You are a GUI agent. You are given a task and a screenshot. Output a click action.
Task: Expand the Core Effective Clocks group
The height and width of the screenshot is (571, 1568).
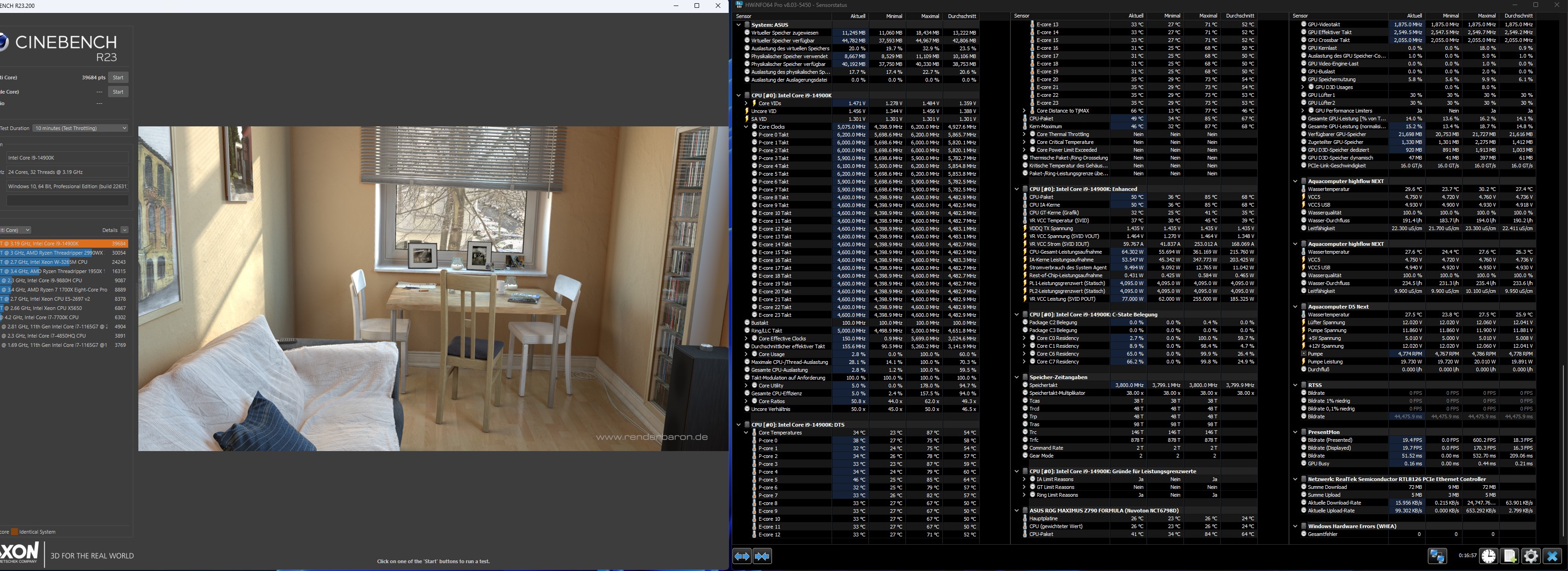(x=746, y=339)
